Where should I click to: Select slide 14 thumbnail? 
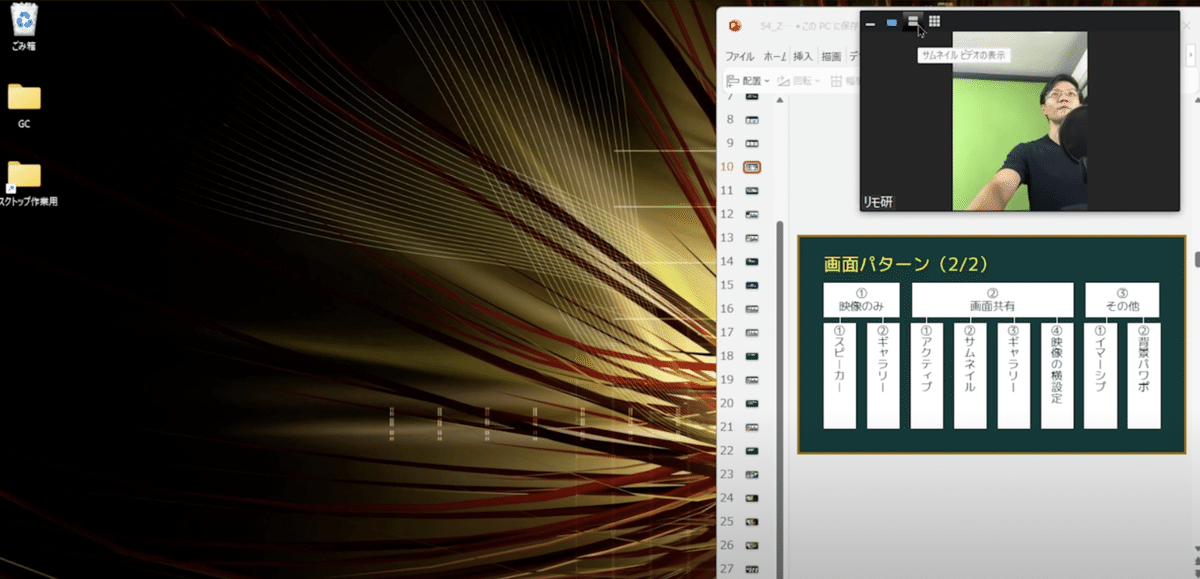coord(752,261)
